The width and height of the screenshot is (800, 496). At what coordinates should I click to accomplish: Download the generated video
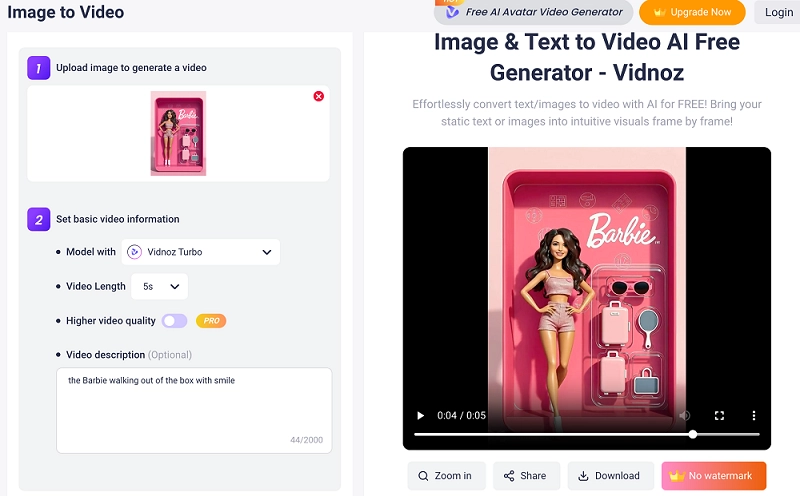610,476
